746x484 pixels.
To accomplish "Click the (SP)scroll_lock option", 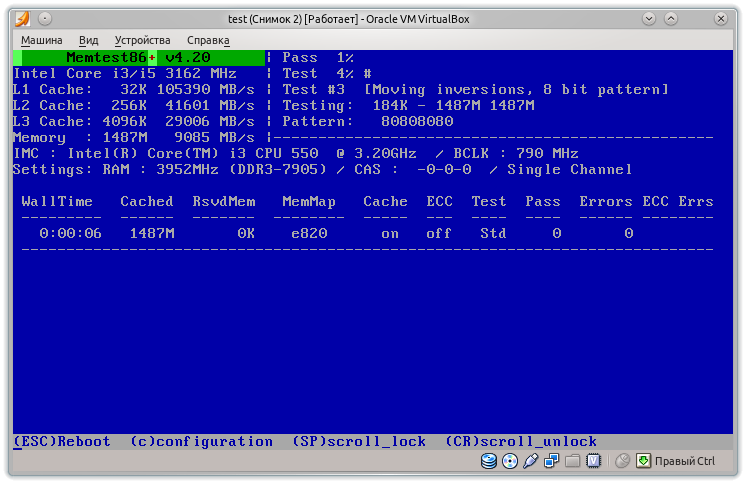I will click(x=359, y=442).
